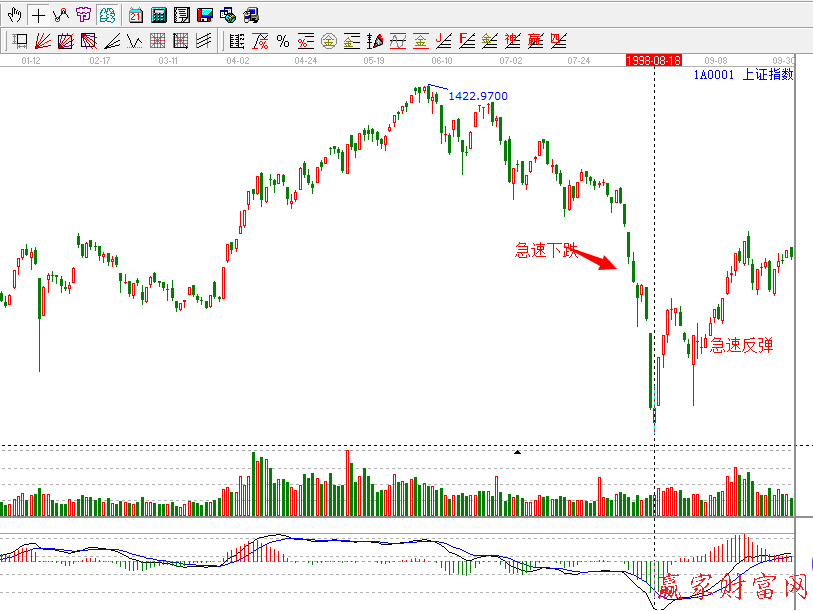
Task: Open the calendar icon showing 21
Action: tap(136, 15)
